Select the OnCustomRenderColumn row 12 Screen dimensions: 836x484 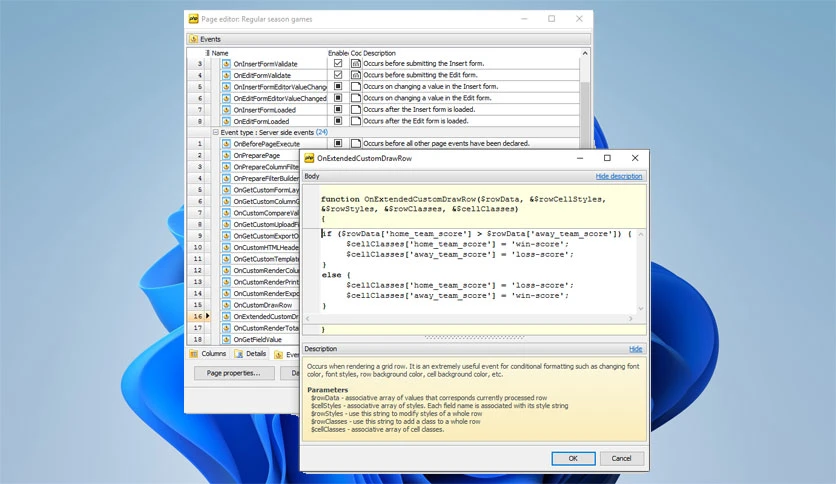(x=243, y=270)
